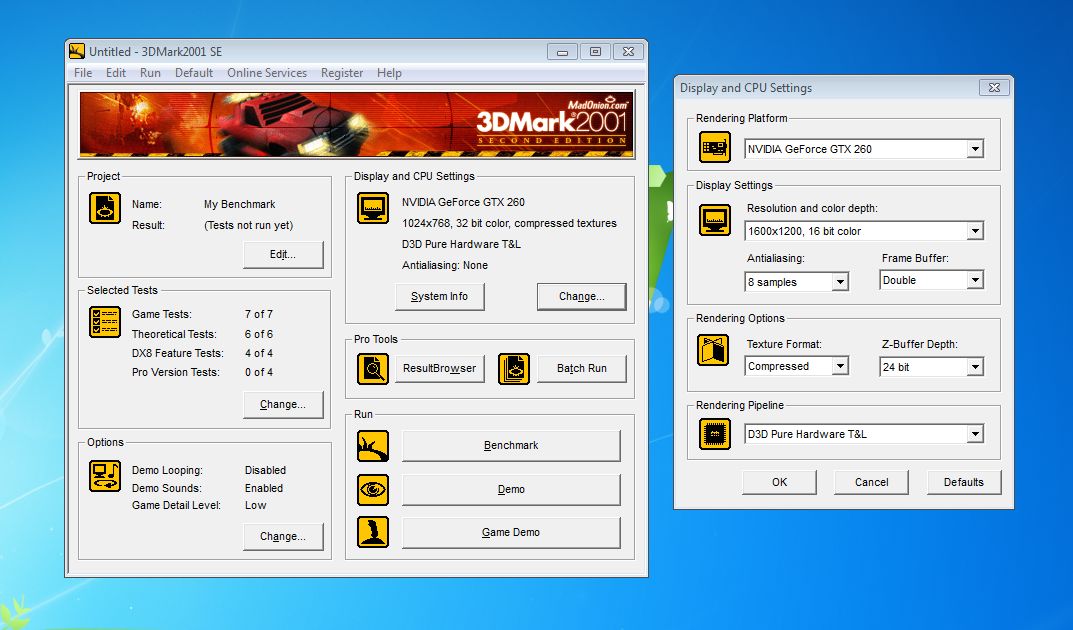
Task: Click the Project document icon
Action: pos(105,208)
